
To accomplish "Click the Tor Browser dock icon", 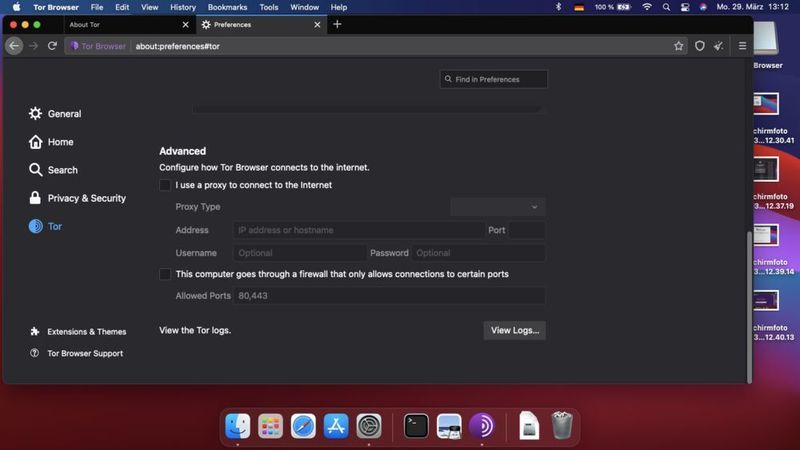I will (x=482, y=426).
